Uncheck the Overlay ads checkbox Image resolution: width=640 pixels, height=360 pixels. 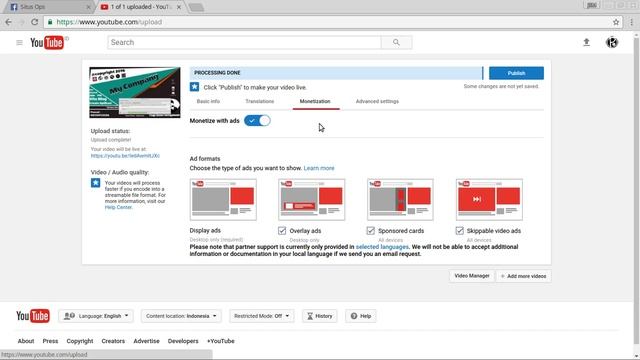click(282, 231)
